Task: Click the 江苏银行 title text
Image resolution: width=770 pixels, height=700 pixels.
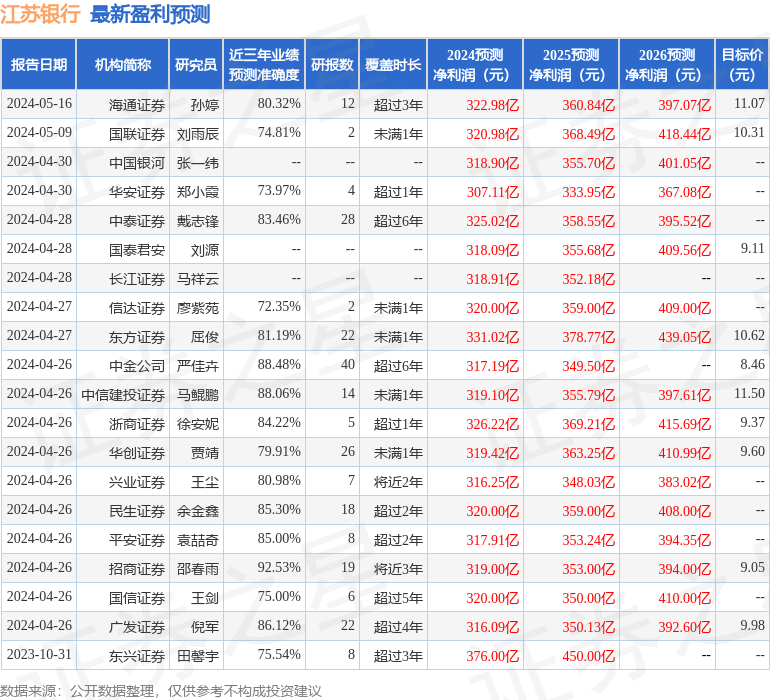Action: point(40,14)
